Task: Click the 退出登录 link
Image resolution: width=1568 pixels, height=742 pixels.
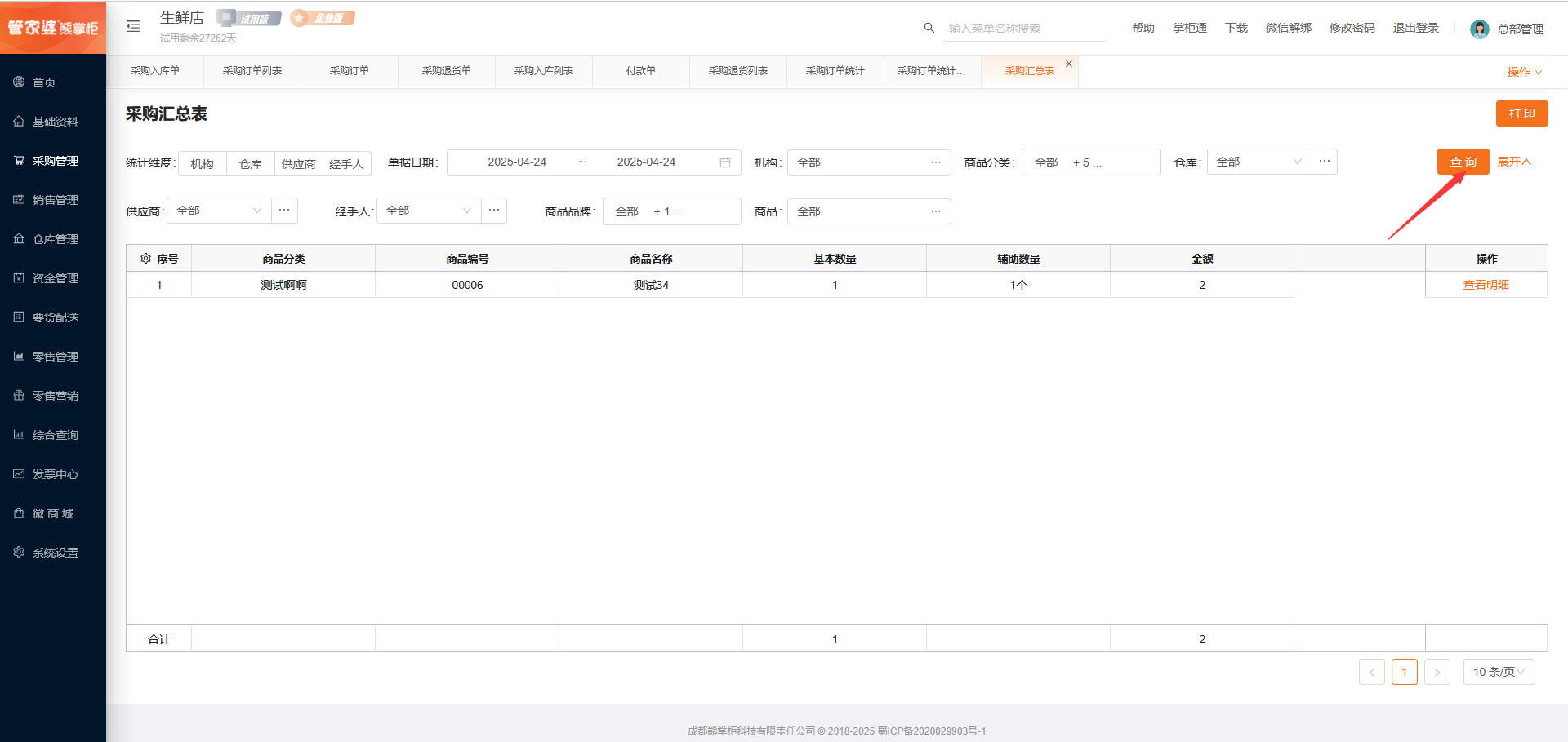Action: (x=1416, y=28)
